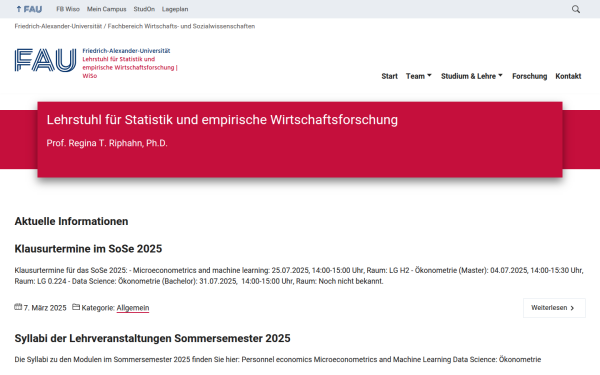Viewport: 600px width, 375px height.
Task: Click the Weiterlesen button
Action: click(x=554, y=308)
